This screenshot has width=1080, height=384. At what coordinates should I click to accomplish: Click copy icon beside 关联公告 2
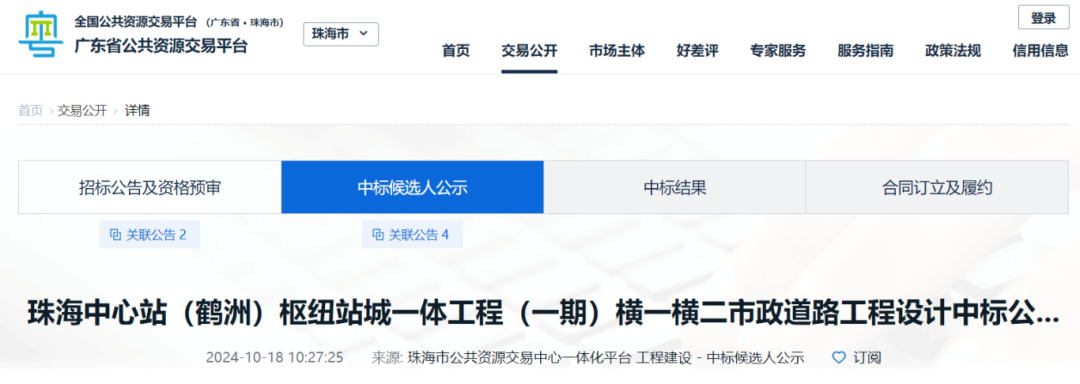(115, 235)
